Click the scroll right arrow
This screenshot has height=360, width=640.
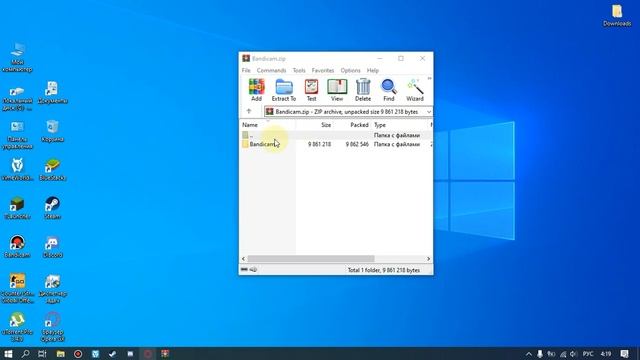click(428, 259)
